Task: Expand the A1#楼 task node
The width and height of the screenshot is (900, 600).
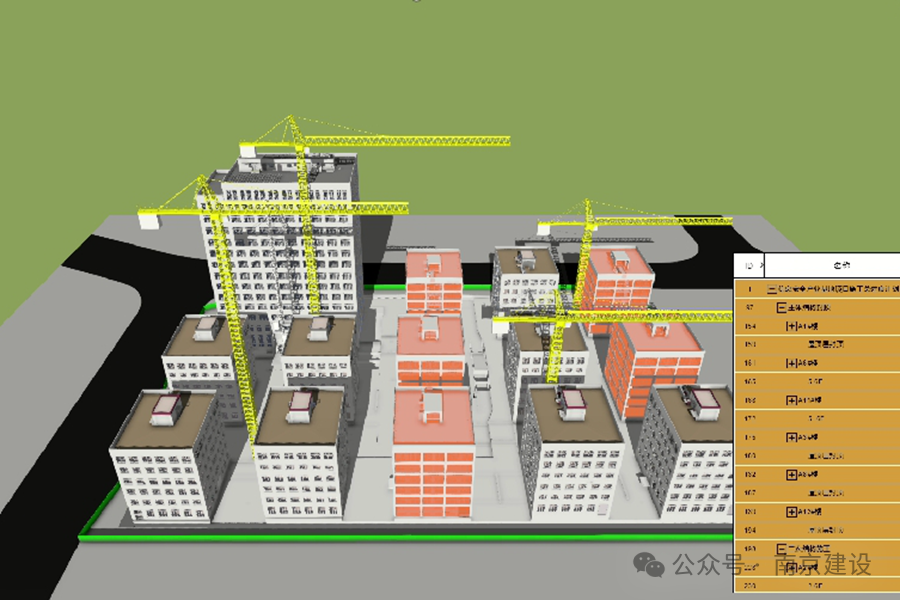Action: click(x=791, y=326)
